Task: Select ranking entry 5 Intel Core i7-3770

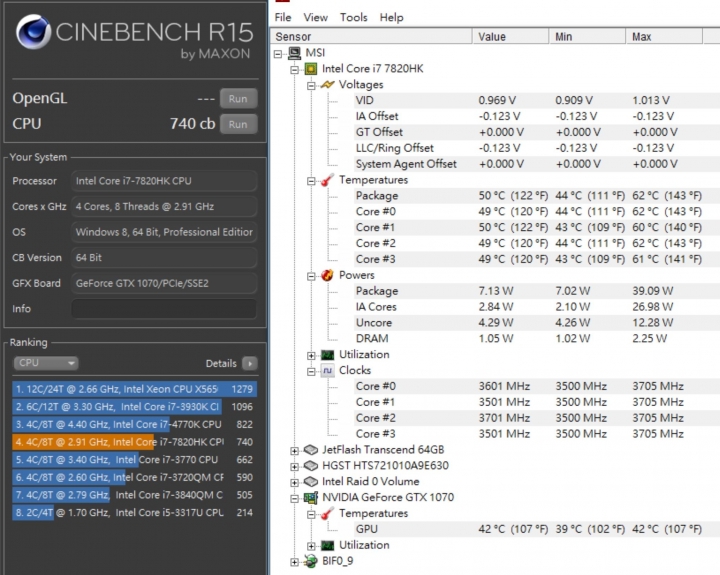Action: point(135,460)
